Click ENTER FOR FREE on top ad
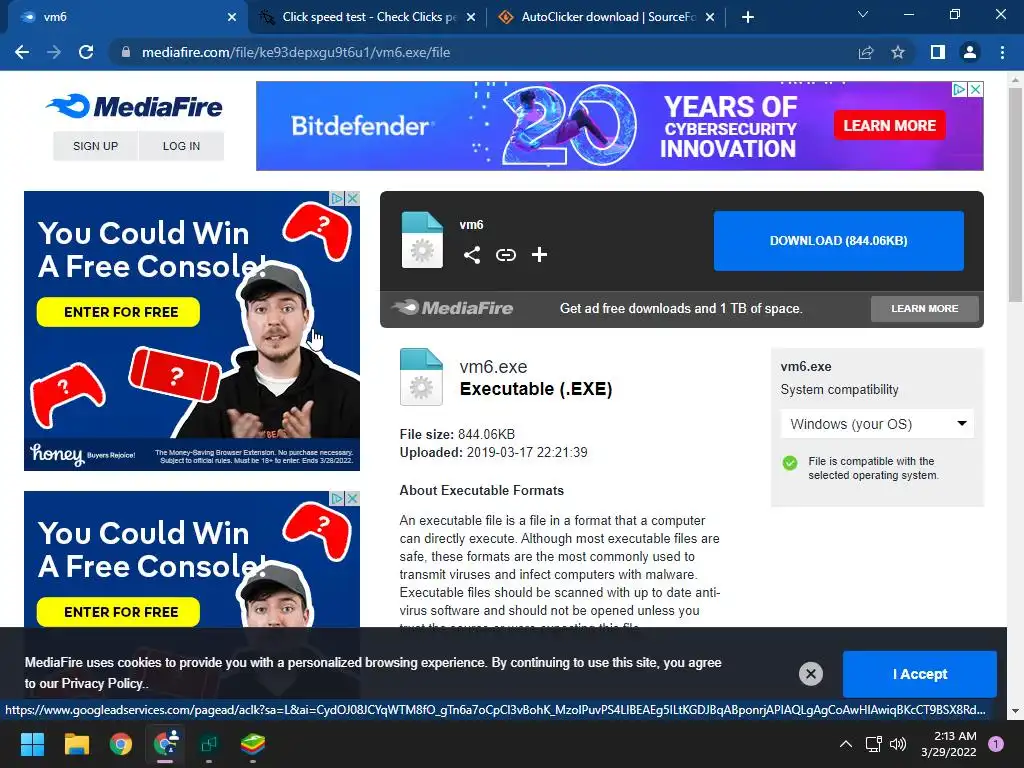 [118, 312]
